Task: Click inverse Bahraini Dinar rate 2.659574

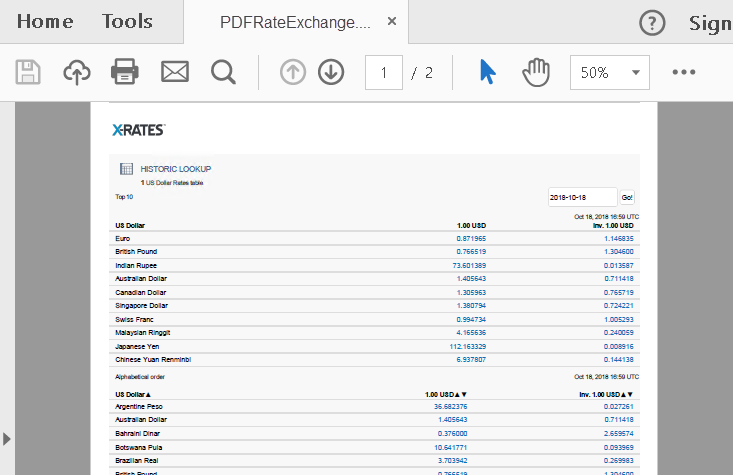Action: 618,433
